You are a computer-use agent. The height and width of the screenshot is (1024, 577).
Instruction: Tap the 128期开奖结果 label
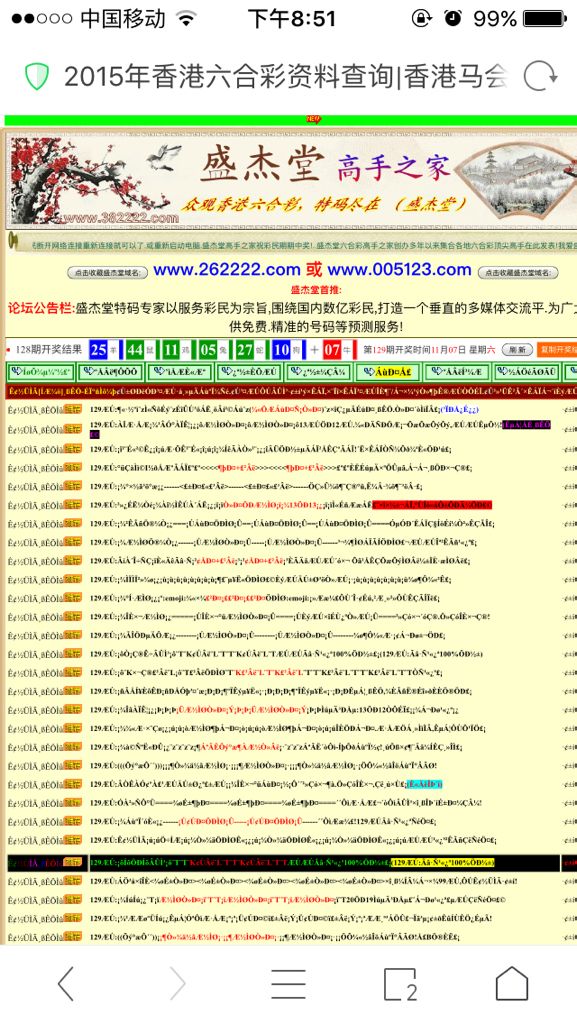pyautogui.click(x=48, y=349)
